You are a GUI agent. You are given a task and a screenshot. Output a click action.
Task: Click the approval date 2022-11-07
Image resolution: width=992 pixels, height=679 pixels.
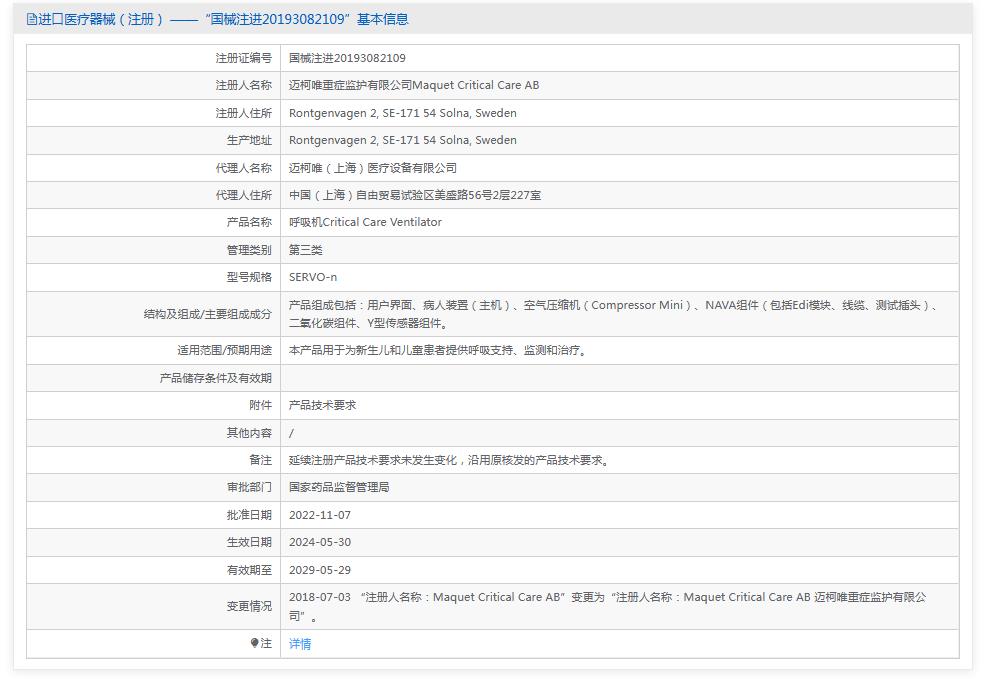coord(319,515)
